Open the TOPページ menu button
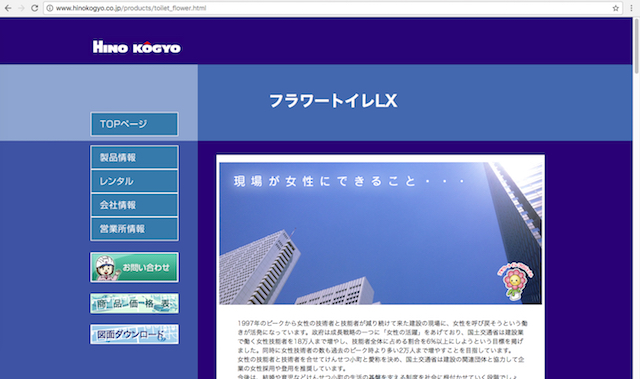Viewport: 640px width, 379px height. (134, 124)
